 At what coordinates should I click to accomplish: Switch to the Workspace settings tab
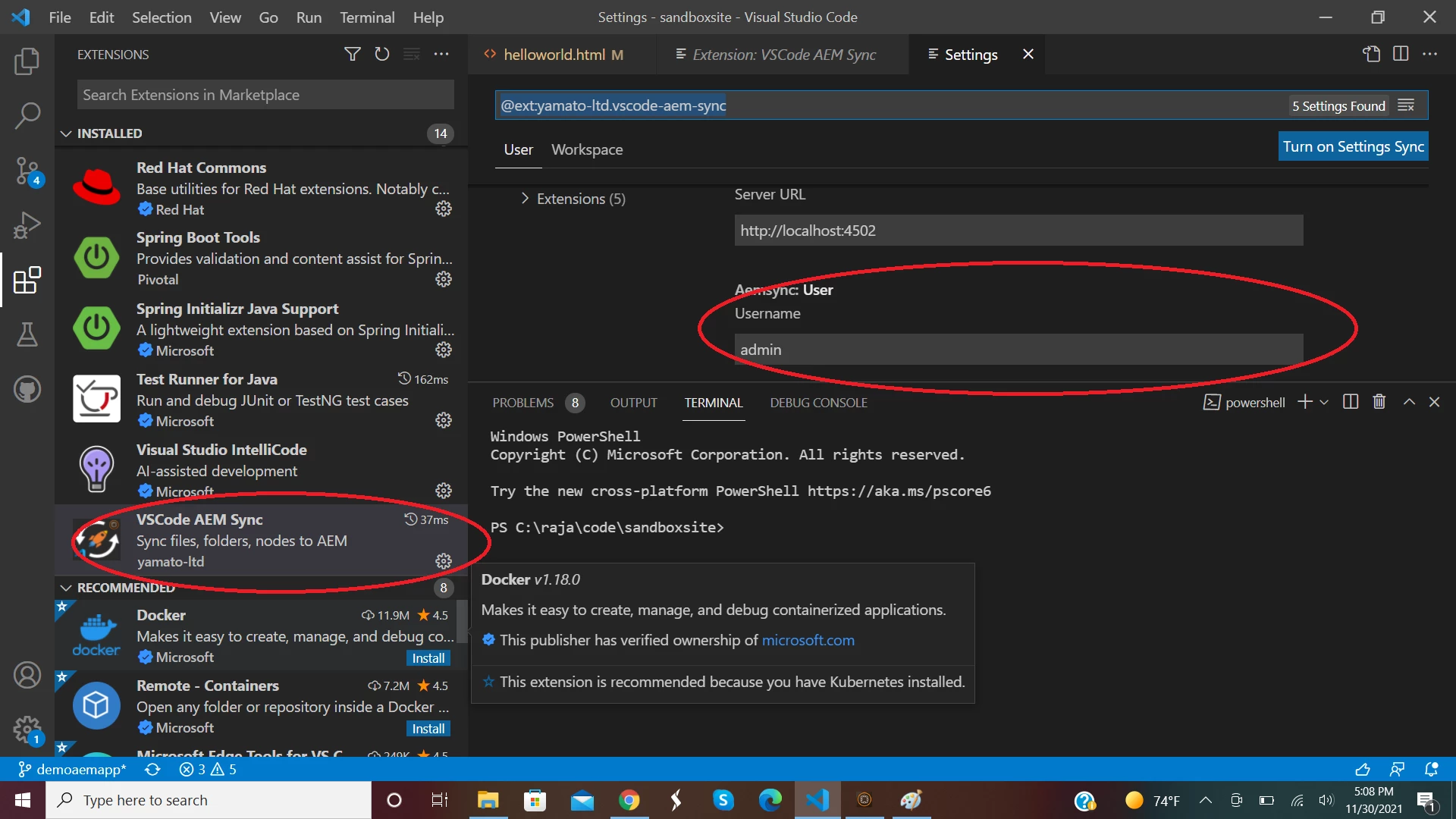[587, 149]
